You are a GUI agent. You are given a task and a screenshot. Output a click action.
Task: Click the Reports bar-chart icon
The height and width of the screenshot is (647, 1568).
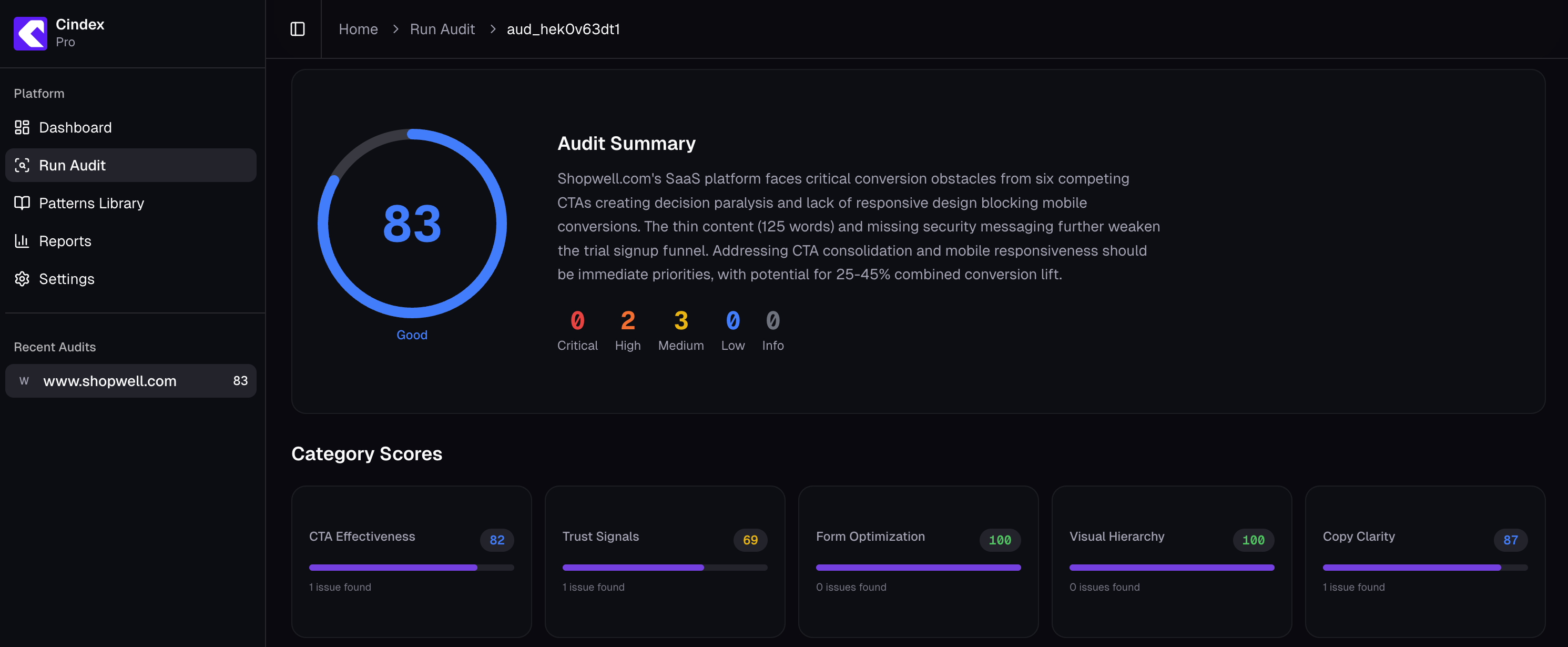tap(23, 241)
